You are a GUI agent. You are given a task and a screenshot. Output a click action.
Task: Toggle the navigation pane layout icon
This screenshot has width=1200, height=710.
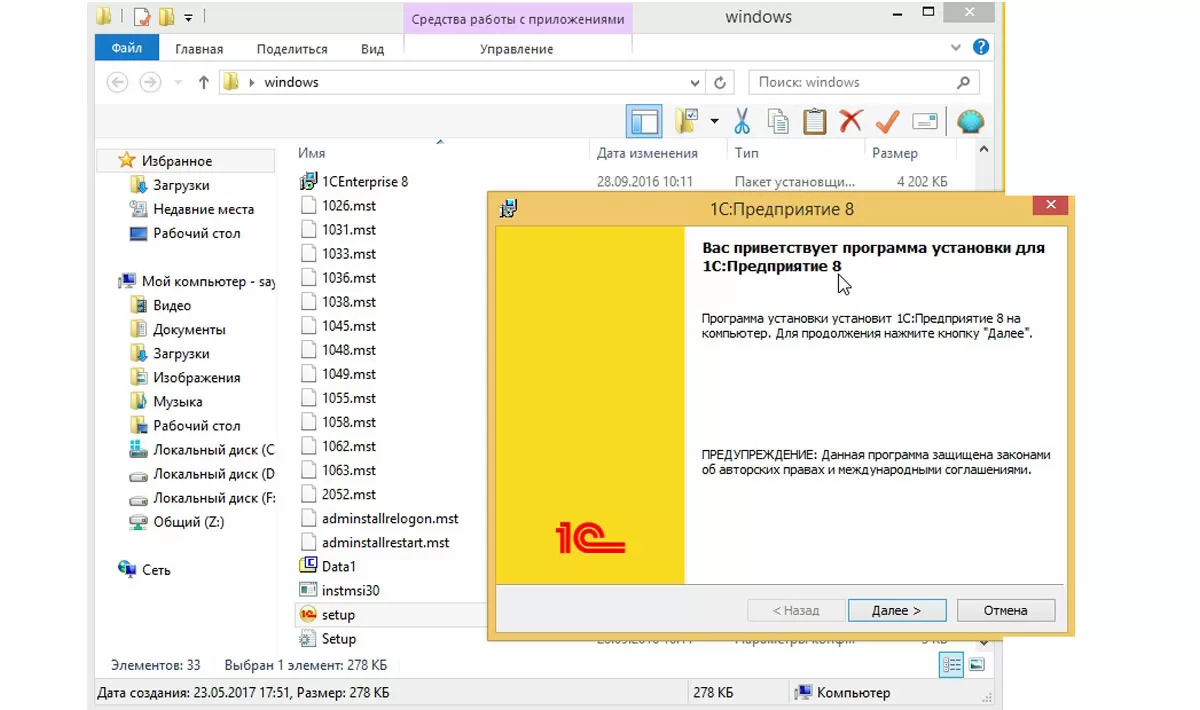tap(644, 122)
